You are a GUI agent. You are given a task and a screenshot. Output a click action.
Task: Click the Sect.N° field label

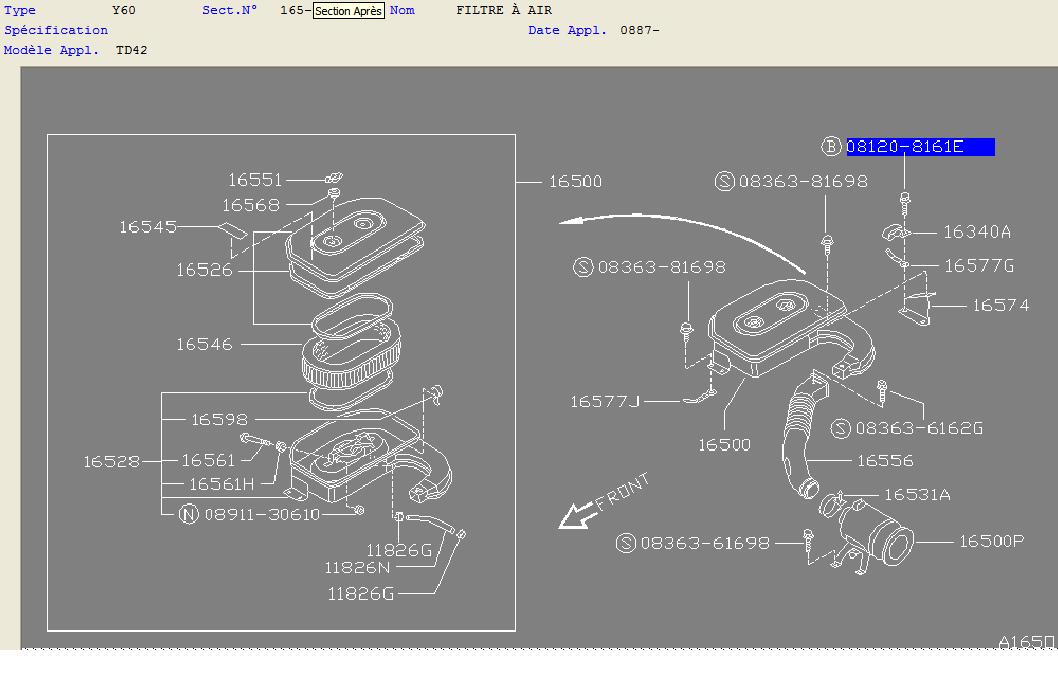(229, 10)
